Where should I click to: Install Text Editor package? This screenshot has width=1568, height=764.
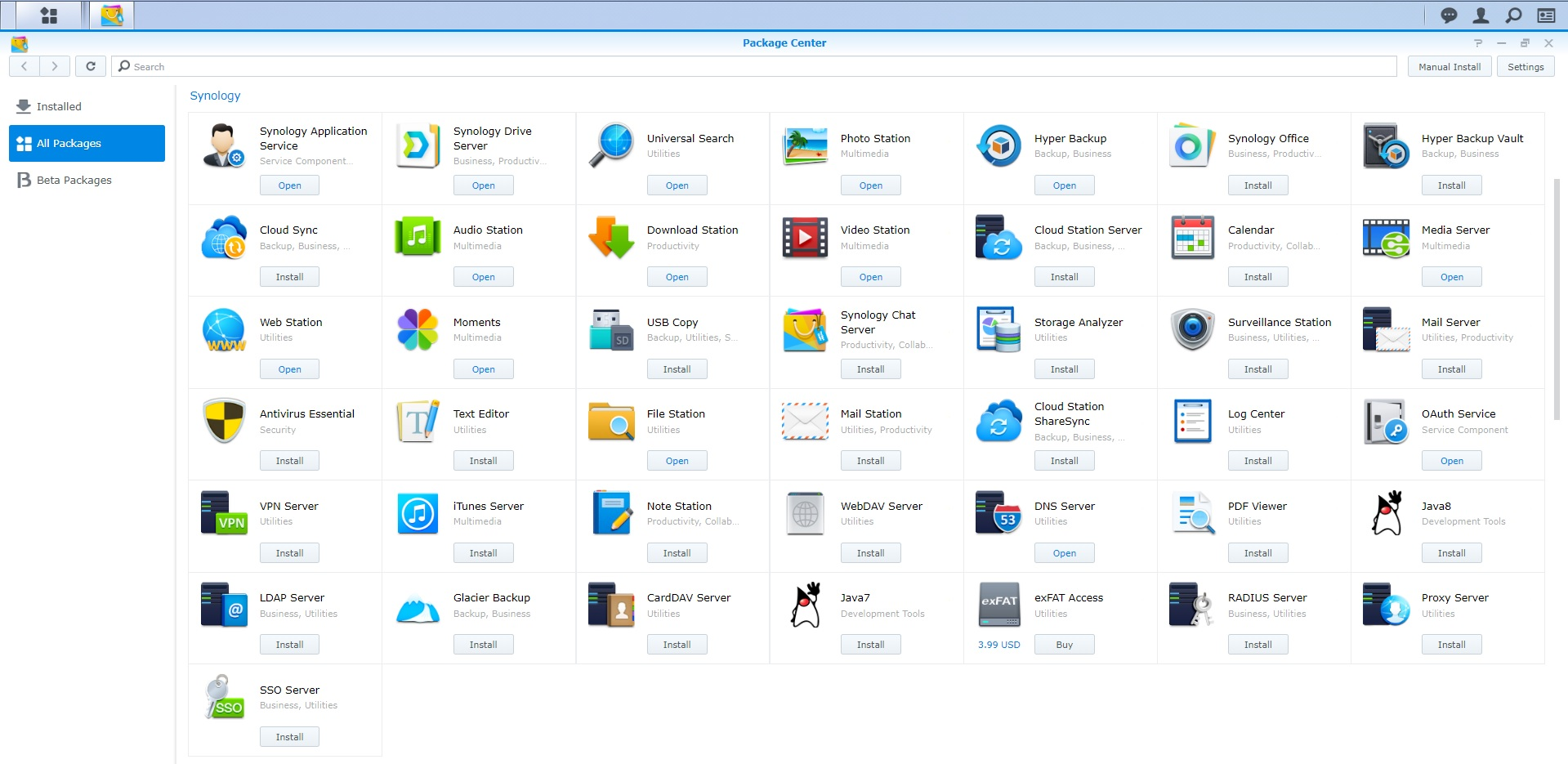click(484, 461)
